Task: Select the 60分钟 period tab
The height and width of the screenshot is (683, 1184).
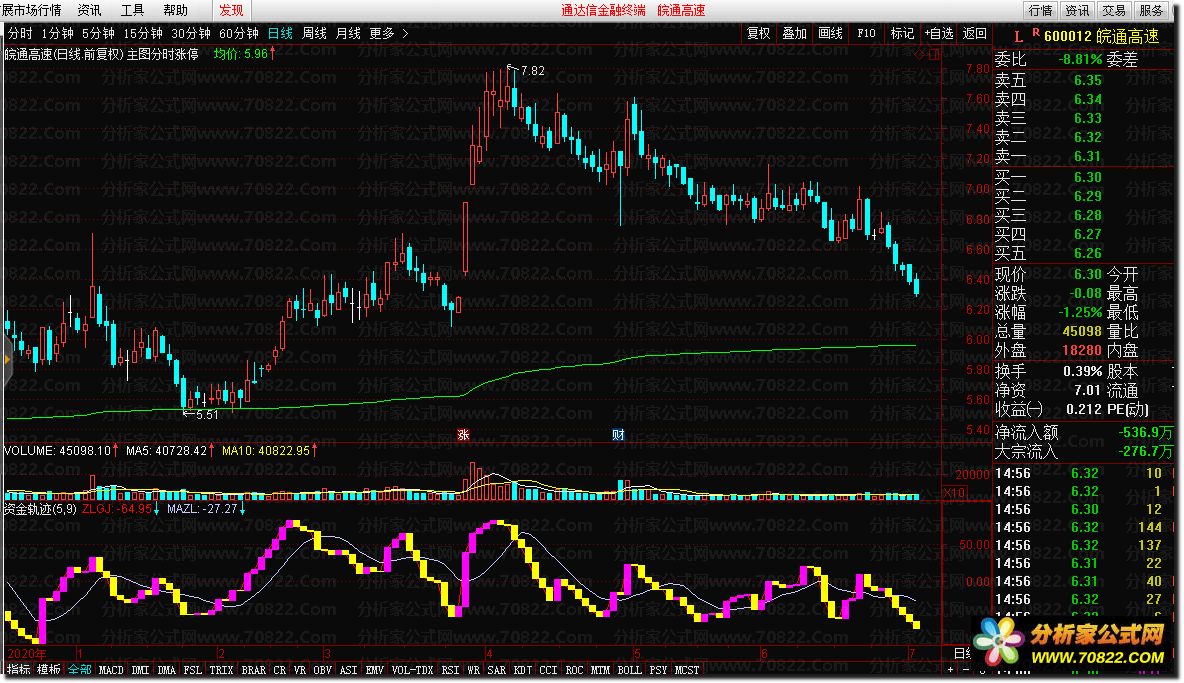Action: coord(239,33)
